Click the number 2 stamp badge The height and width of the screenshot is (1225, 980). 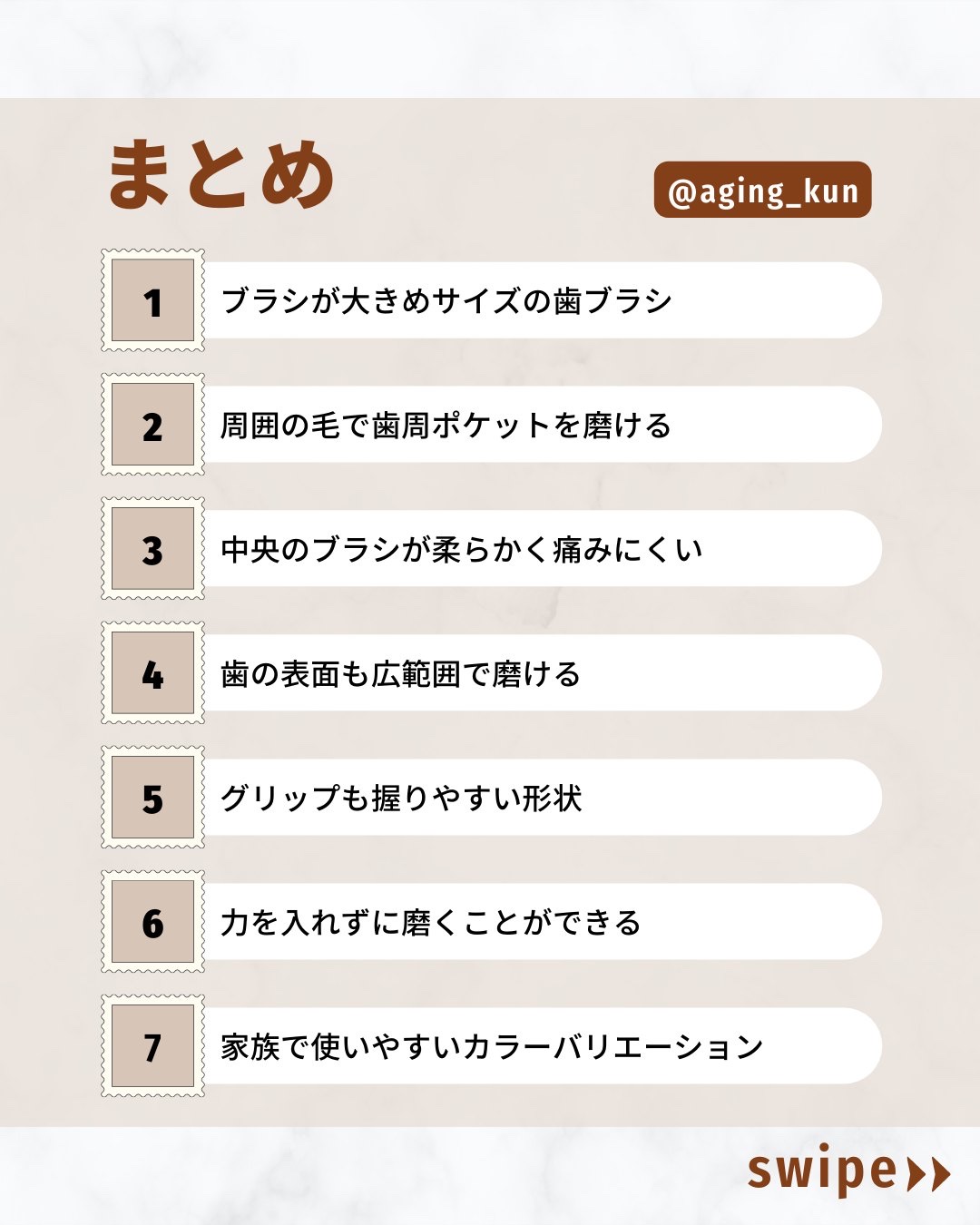(x=152, y=425)
